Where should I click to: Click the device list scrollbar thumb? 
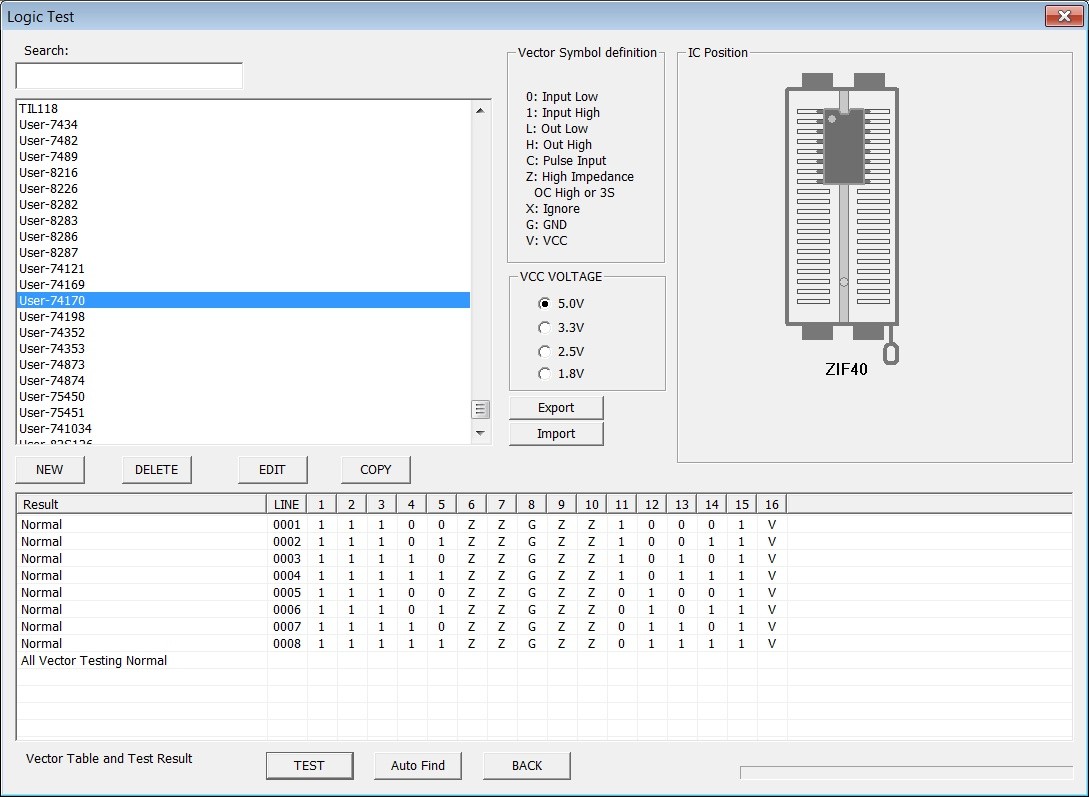(480, 410)
